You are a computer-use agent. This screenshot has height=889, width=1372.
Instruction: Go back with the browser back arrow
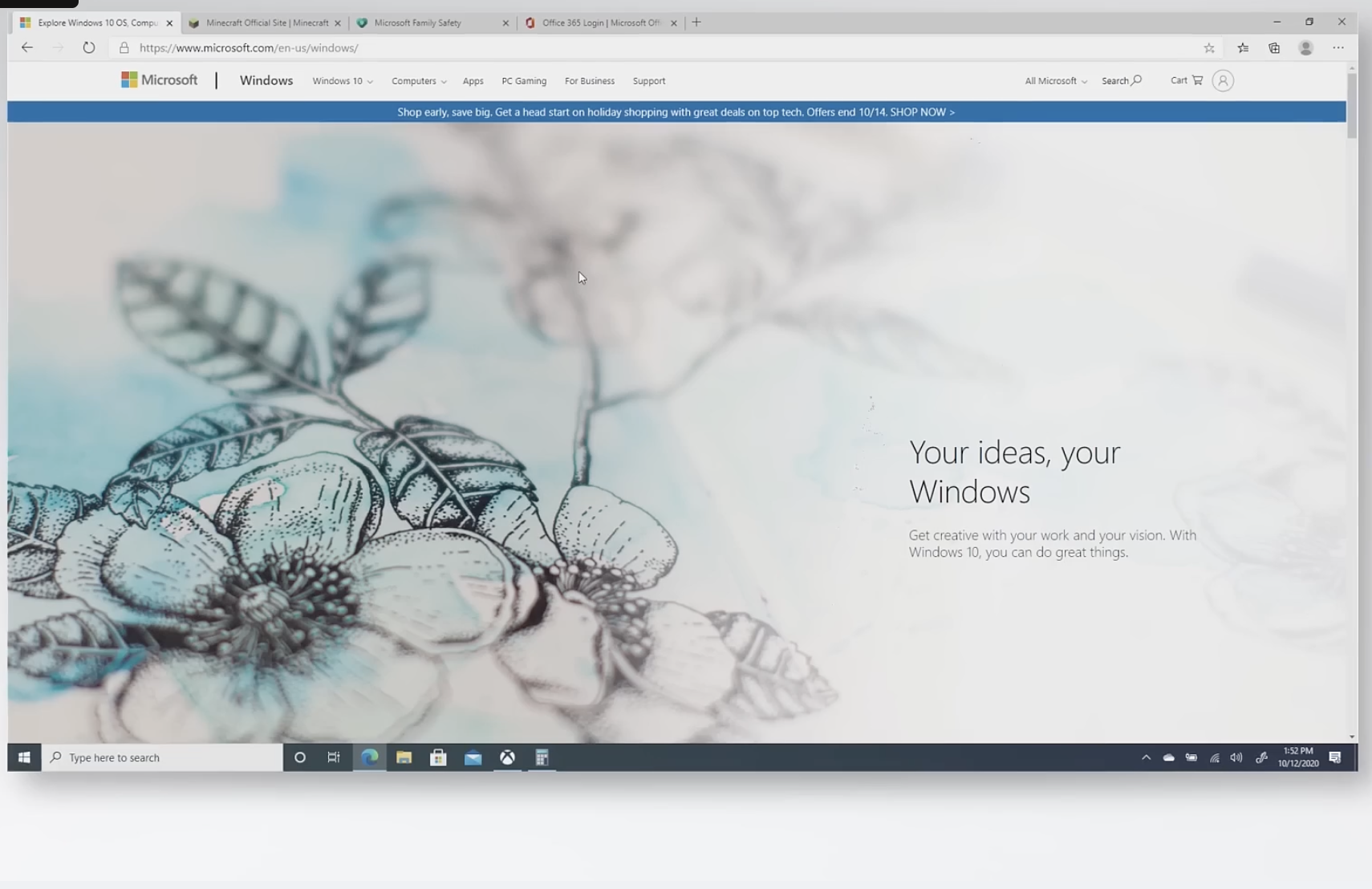(26, 47)
